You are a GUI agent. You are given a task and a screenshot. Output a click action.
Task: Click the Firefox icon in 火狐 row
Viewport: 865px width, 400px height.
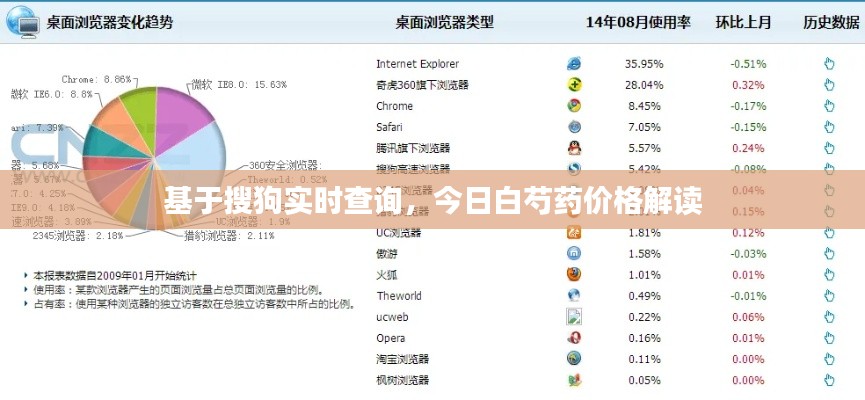click(x=574, y=274)
